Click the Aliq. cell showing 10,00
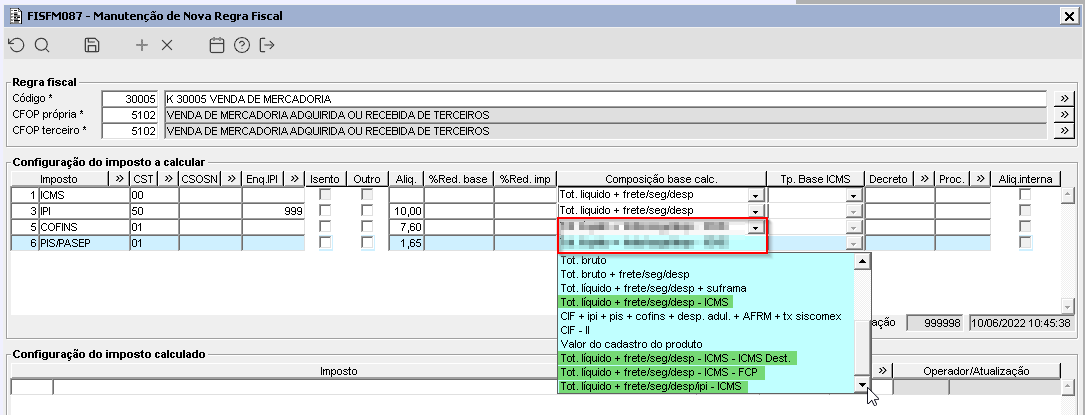The width and height of the screenshot is (1085, 415). (406, 211)
